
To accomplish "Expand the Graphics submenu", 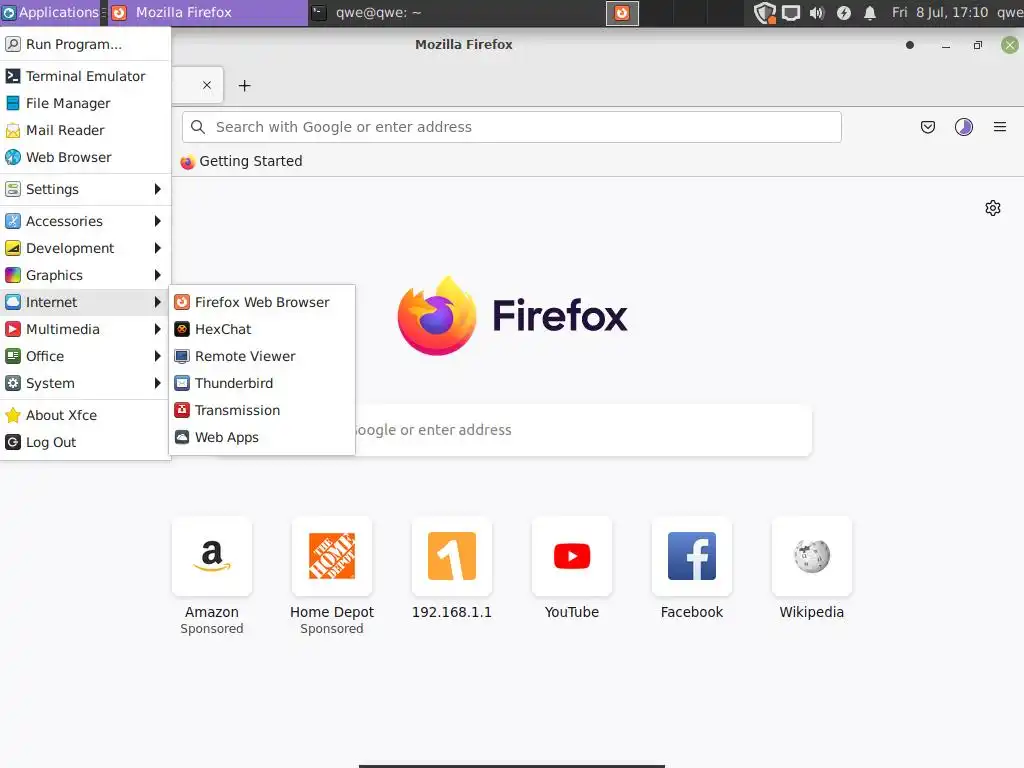I will click(x=85, y=275).
